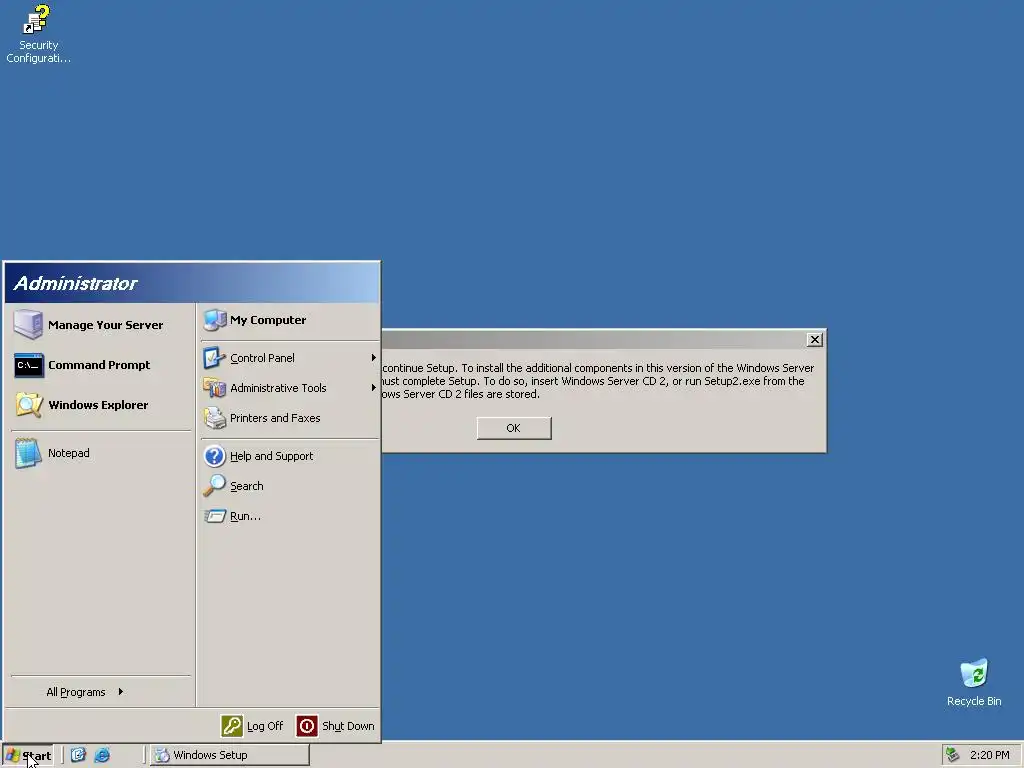Click the Administrator user name header

click(x=75, y=283)
